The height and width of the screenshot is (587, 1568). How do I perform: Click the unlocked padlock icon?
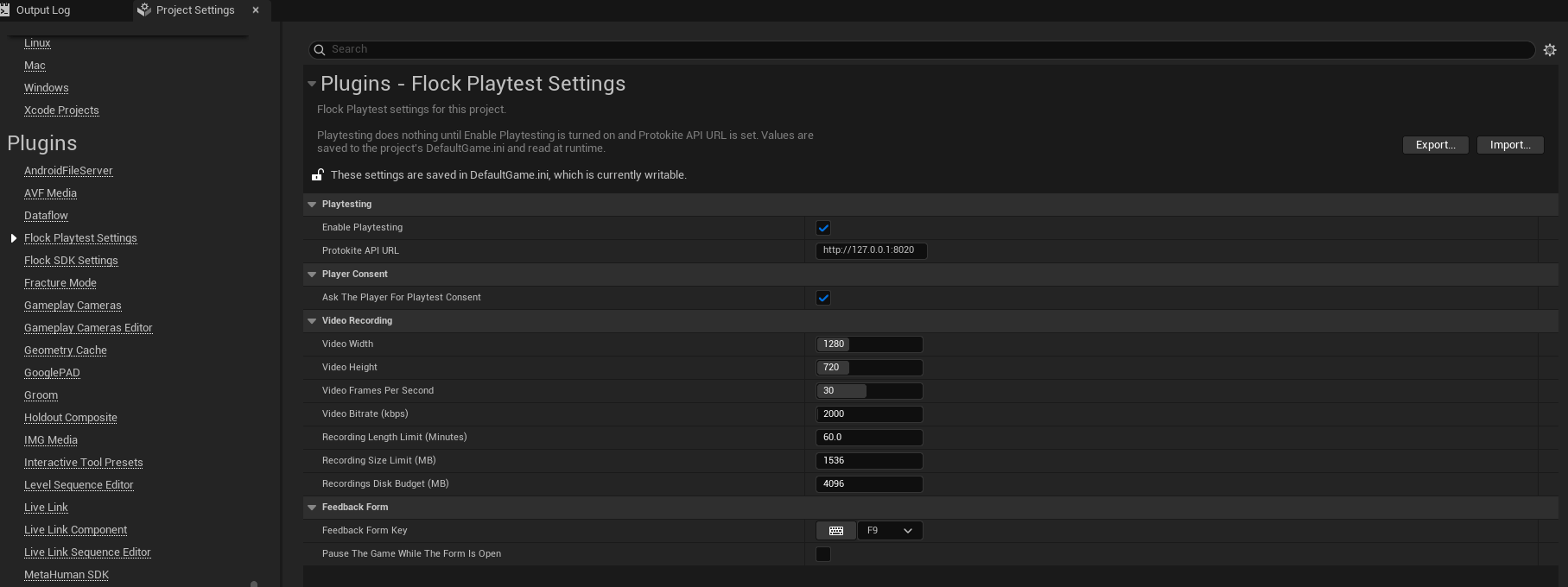click(x=318, y=175)
